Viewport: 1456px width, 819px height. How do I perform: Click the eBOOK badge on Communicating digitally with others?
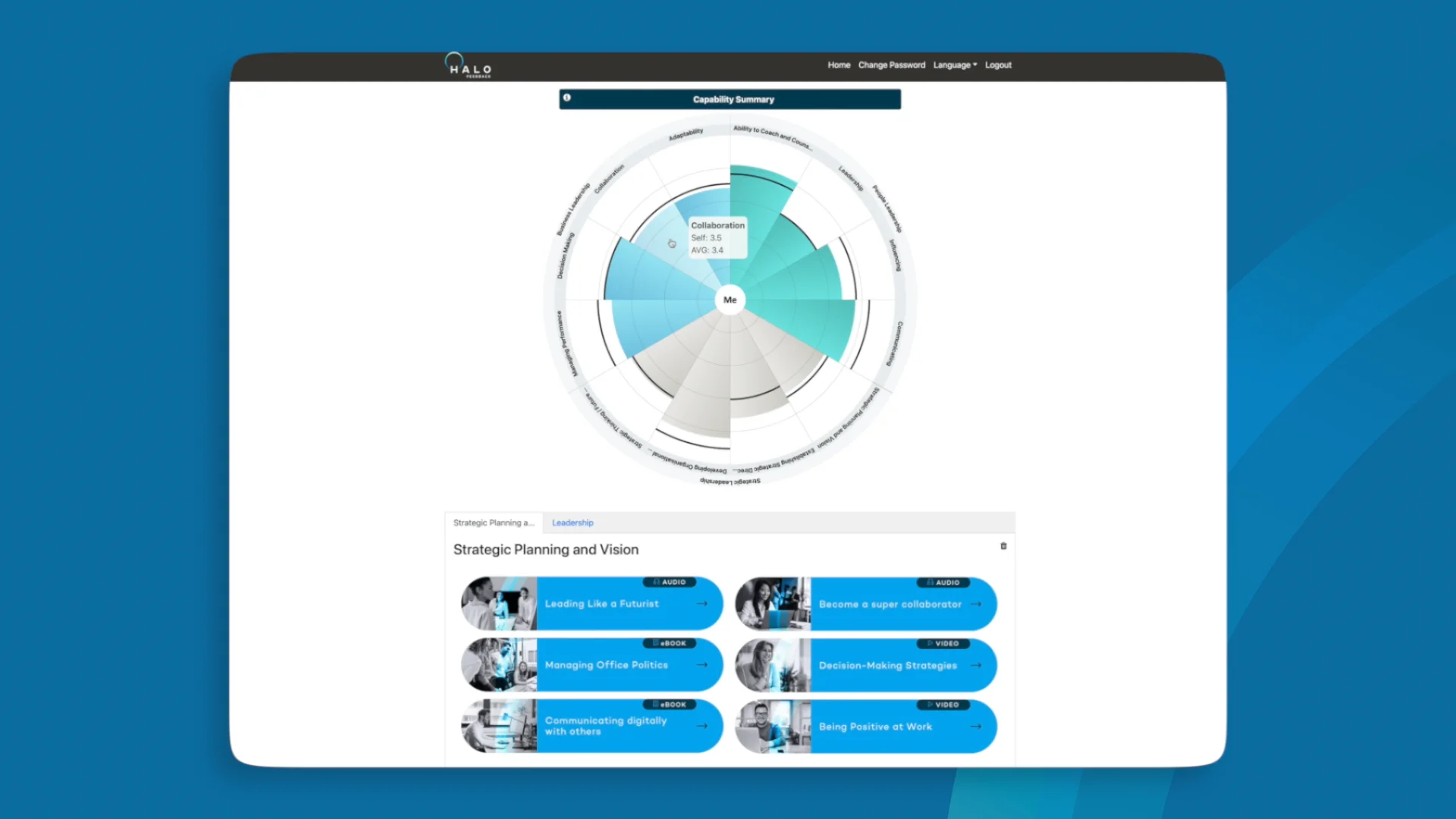coord(670,704)
